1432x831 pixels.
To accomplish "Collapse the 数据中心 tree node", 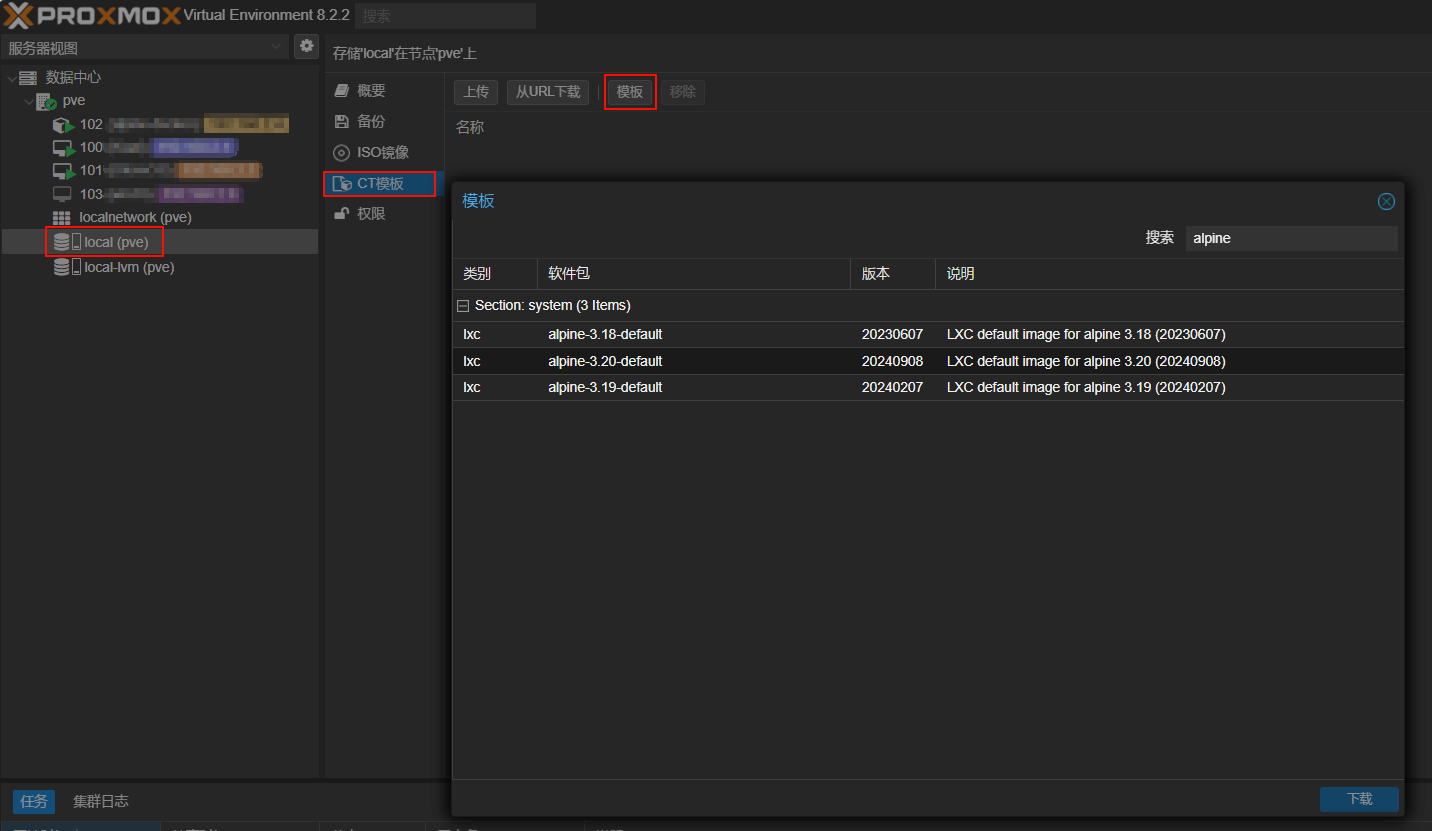I will click(x=11, y=78).
